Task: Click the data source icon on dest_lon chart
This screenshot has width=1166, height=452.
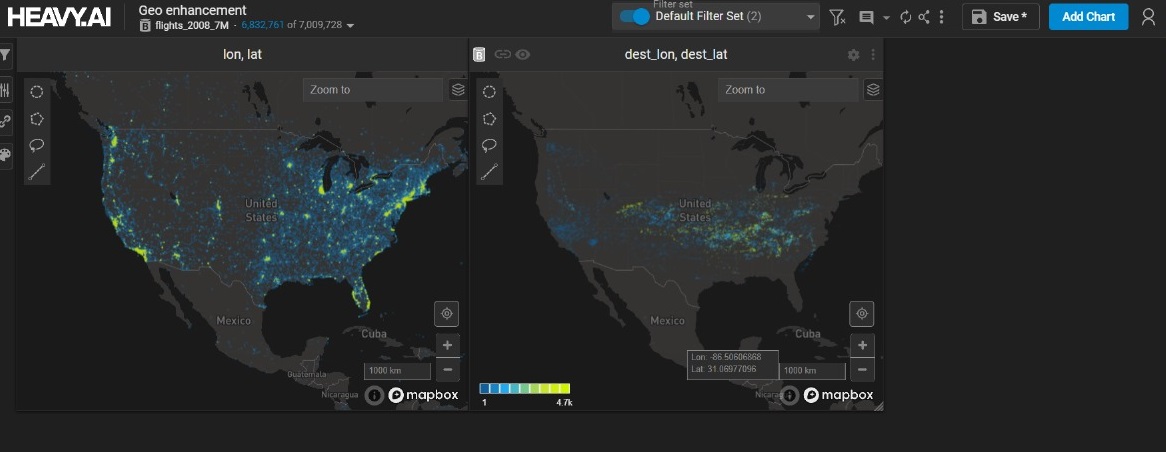Action: (x=480, y=54)
